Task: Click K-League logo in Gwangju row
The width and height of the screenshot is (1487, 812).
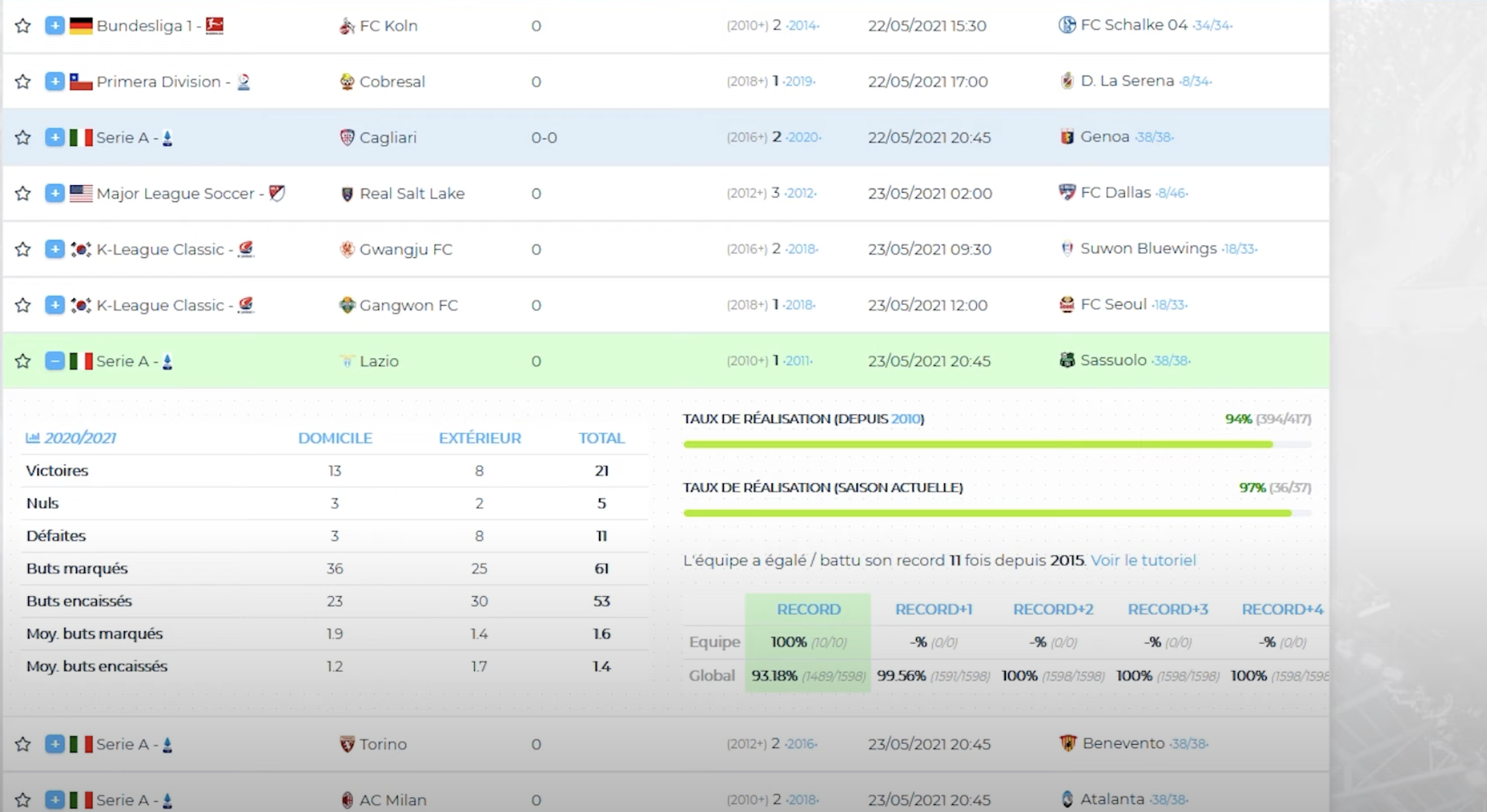Action: pos(245,249)
